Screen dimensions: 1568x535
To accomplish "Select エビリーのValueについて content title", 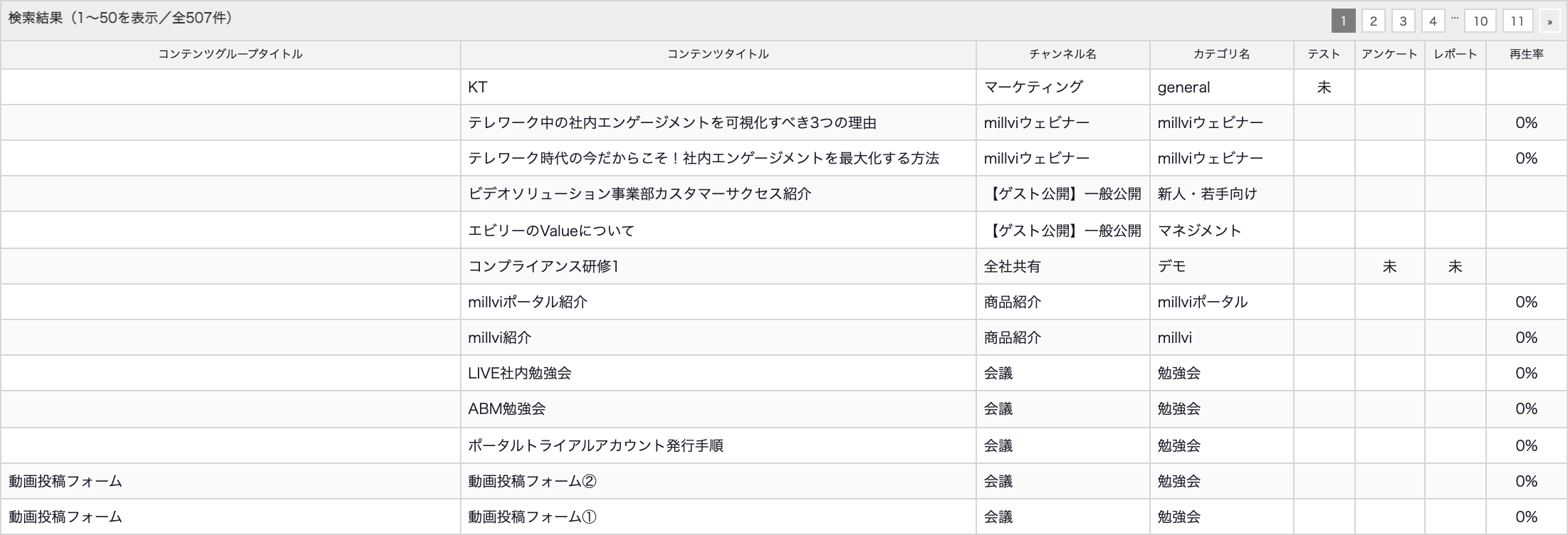I will [x=550, y=231].
